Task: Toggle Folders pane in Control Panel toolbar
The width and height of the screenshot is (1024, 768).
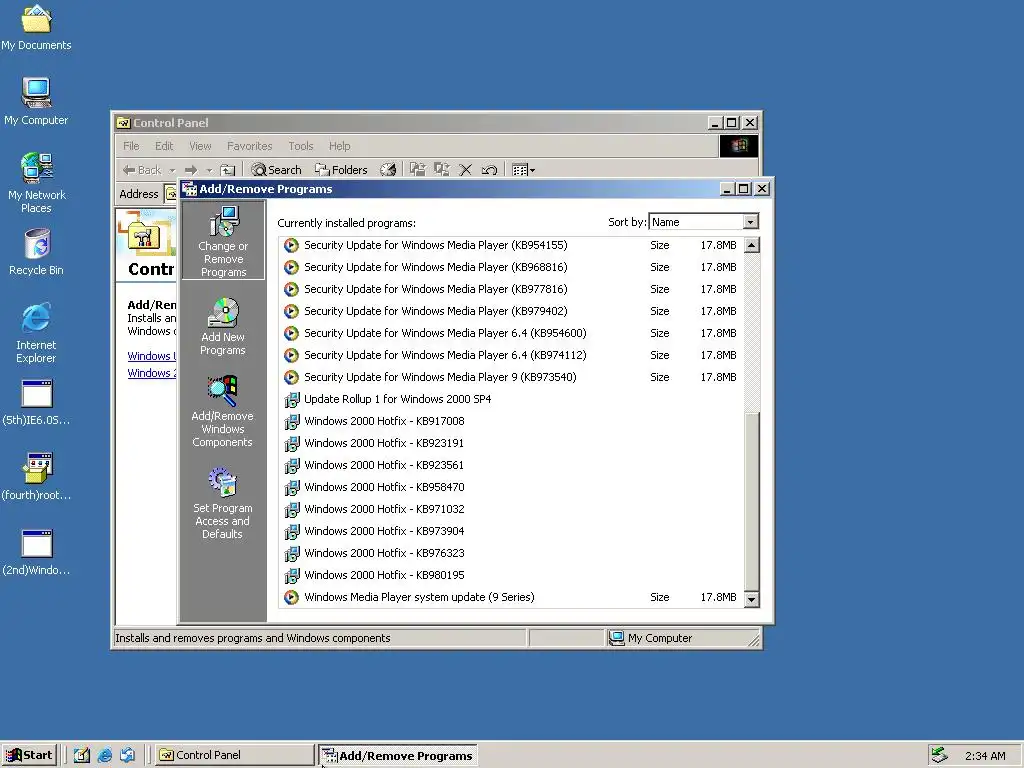Action: pyautogui.click(x=341, y=170)
